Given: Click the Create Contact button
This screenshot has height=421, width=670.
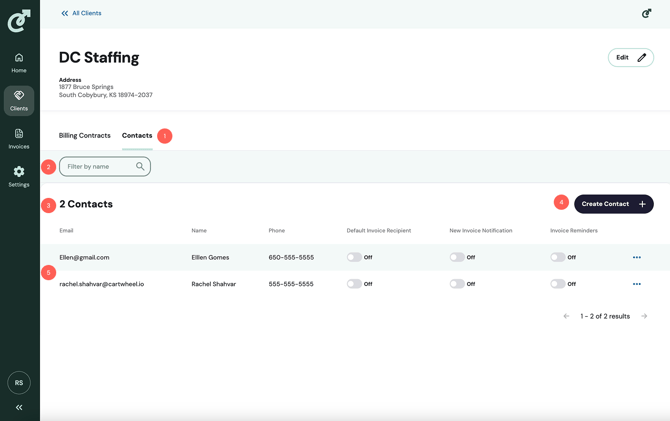Looking at the screenshot, I should click(x=613, y=204).
